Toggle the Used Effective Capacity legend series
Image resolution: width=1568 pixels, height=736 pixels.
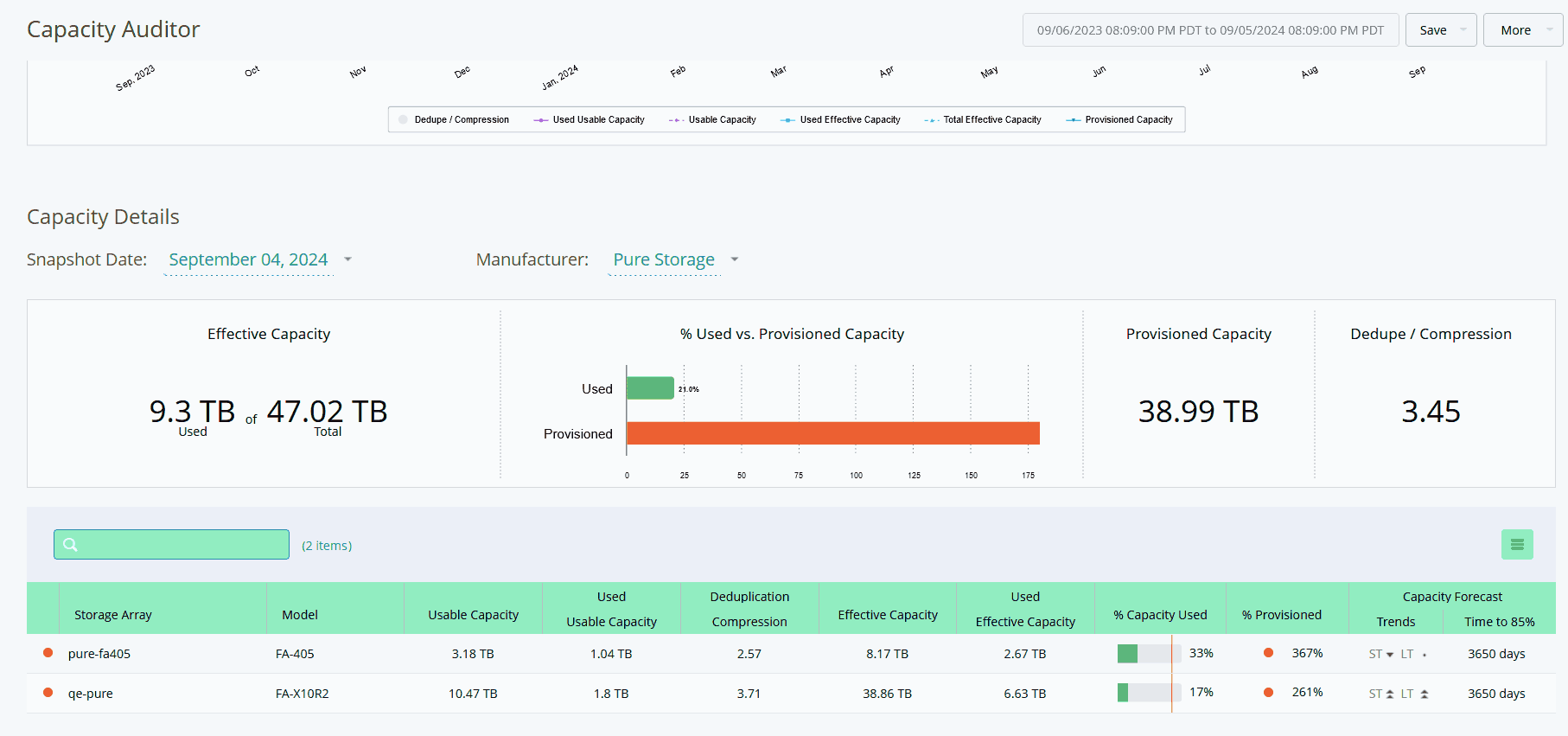pos(840,119)
